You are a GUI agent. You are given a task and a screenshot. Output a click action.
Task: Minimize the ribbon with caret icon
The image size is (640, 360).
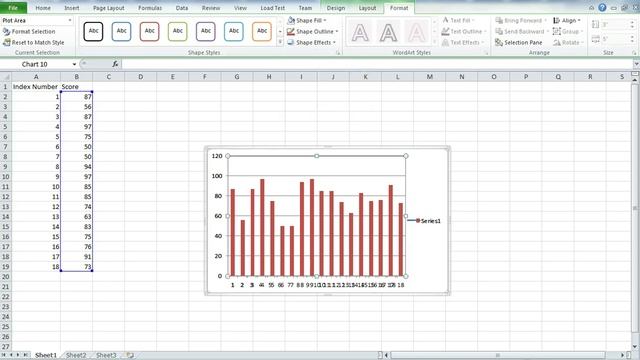(591, 8)
